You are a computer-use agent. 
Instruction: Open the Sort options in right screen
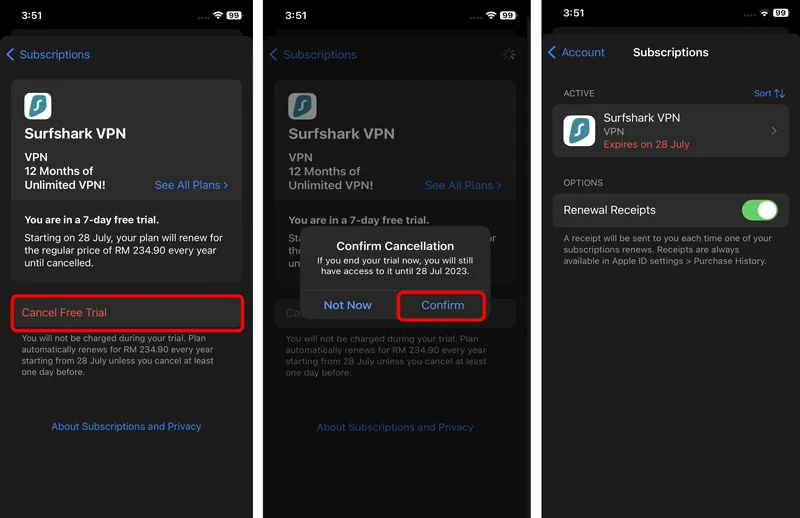click(769, 93)
